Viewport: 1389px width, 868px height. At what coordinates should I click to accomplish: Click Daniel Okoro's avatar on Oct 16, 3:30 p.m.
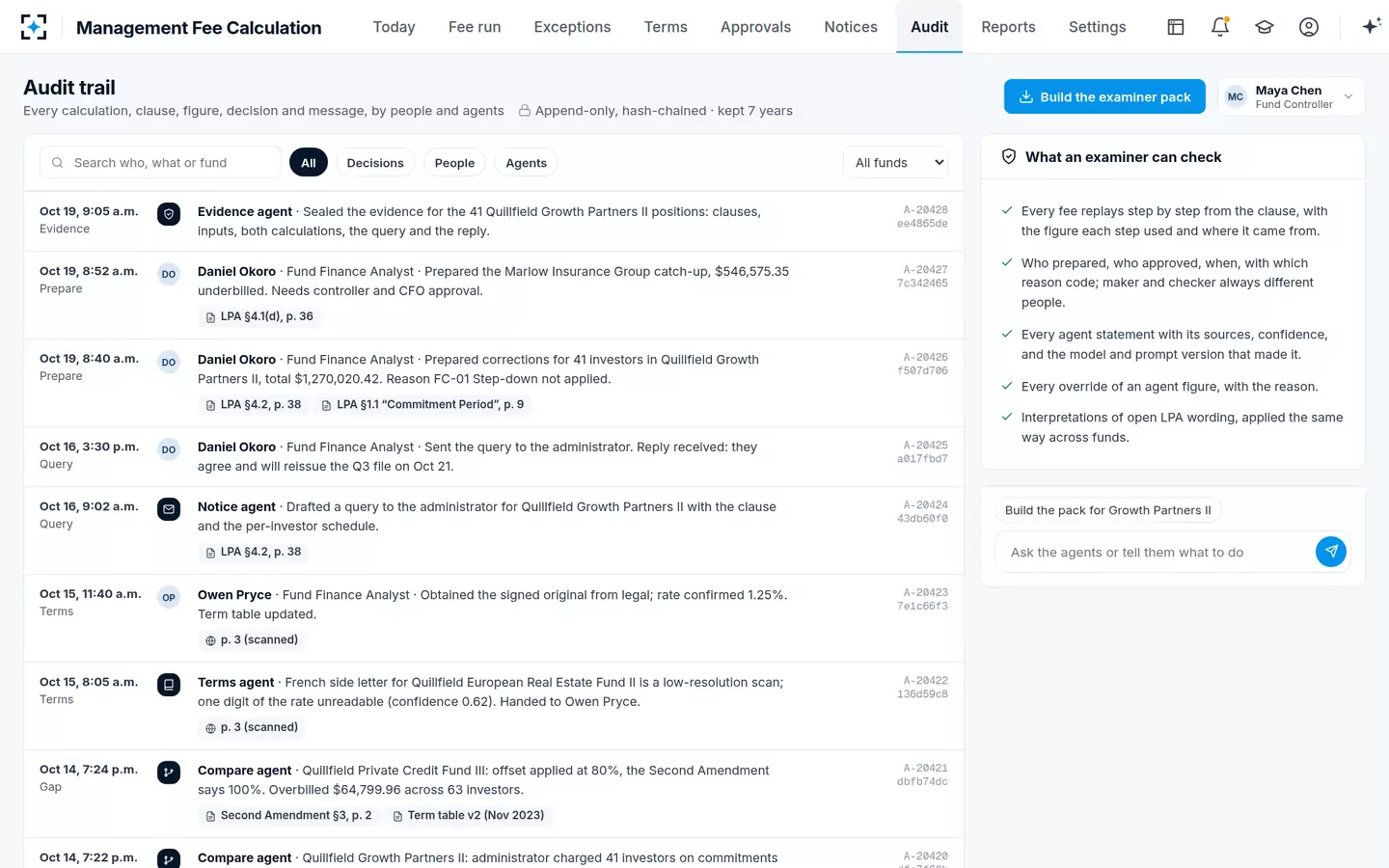[169, 449]
